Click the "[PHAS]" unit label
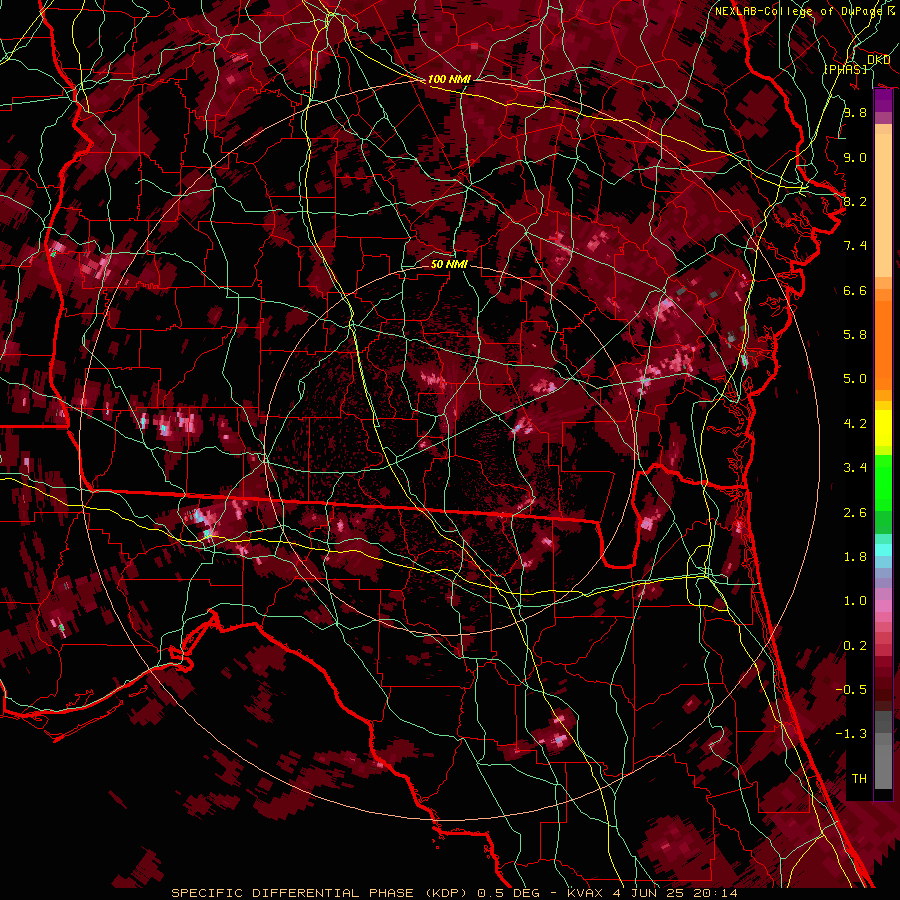 click(x=845, y=69)
